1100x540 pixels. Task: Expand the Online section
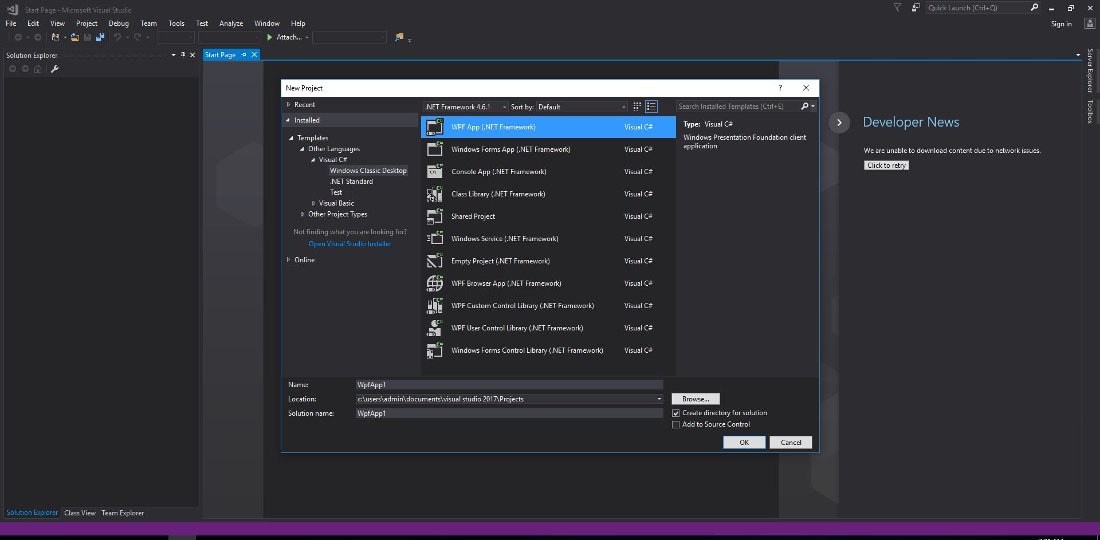[288, 259]
